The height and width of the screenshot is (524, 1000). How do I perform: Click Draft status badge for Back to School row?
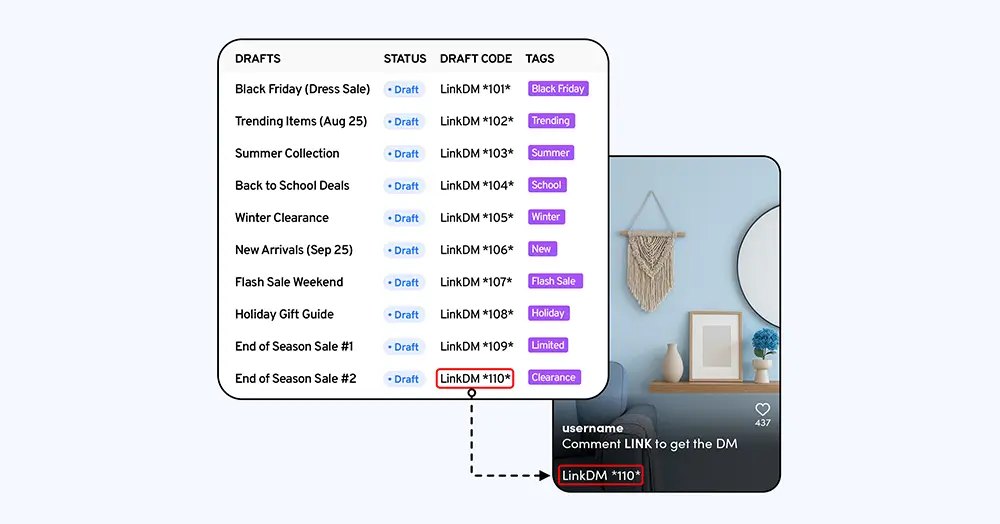(x=404, y=186)
